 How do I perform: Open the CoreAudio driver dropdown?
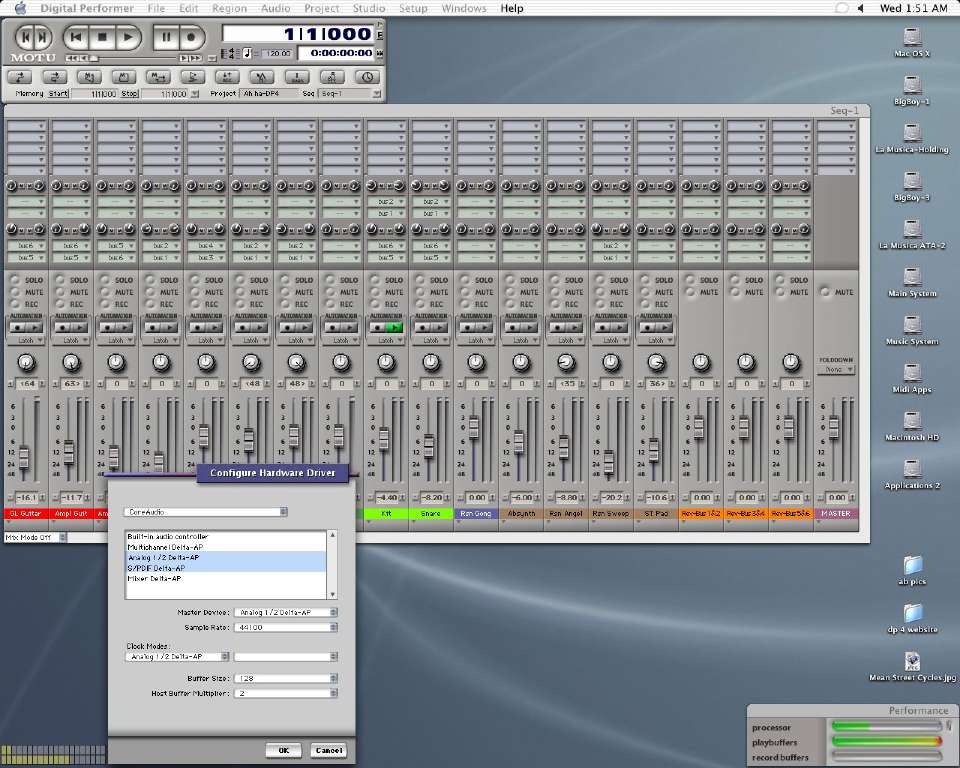(206, 512)
